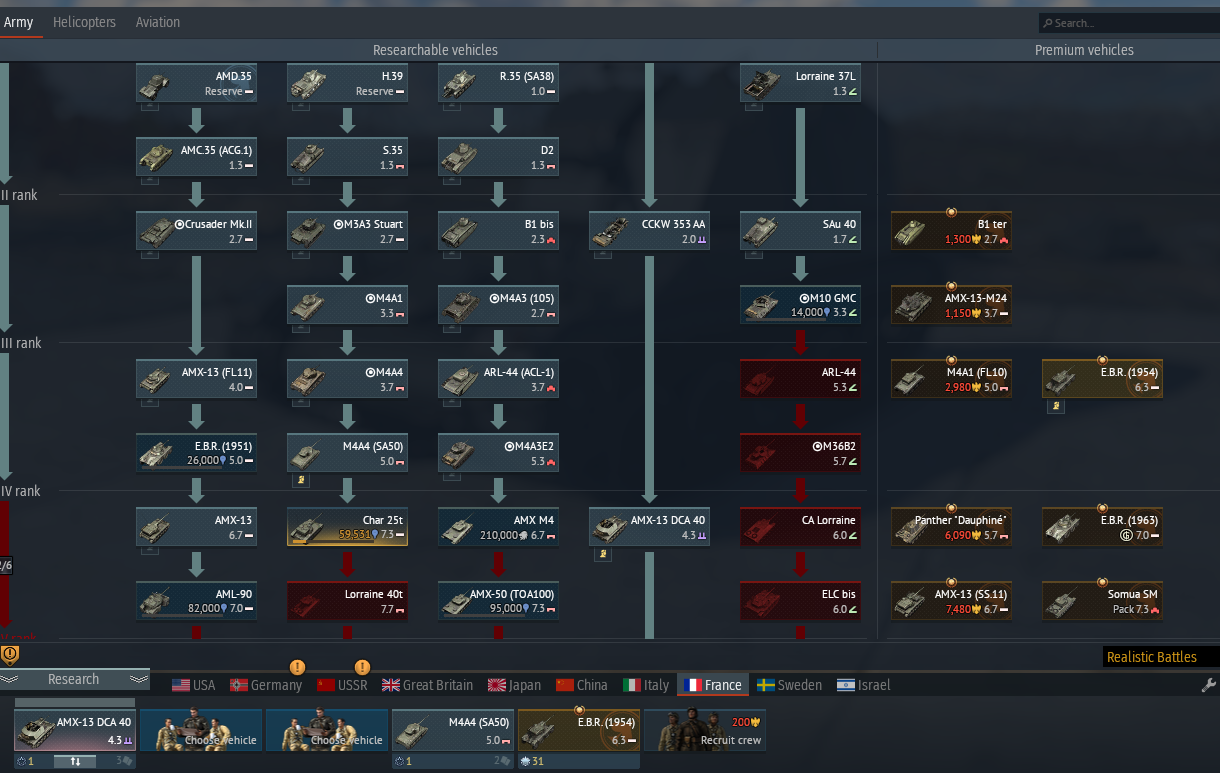Click the orange shield alert icon
The image size is (1220, 773).
pos(10,655)
